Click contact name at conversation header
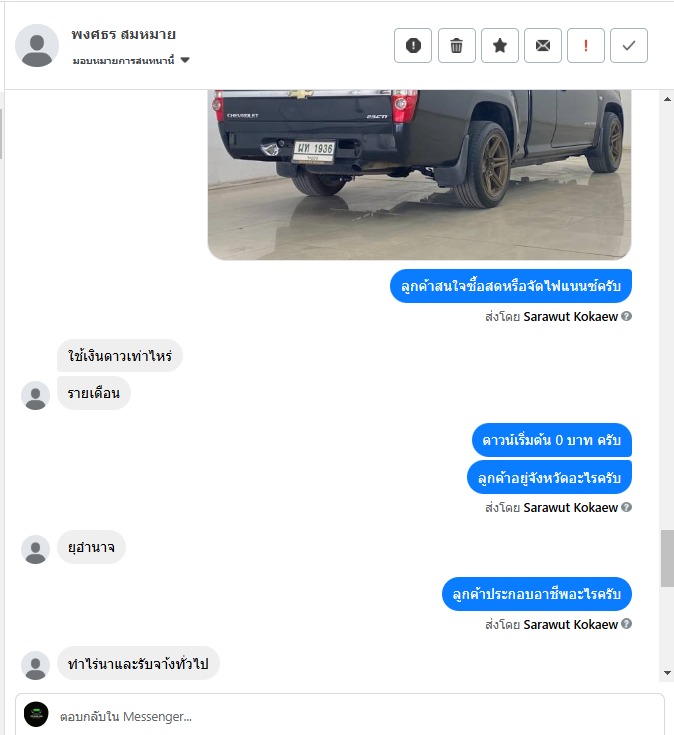Screen dimensions: 674x735 click(x=124, y=35)
